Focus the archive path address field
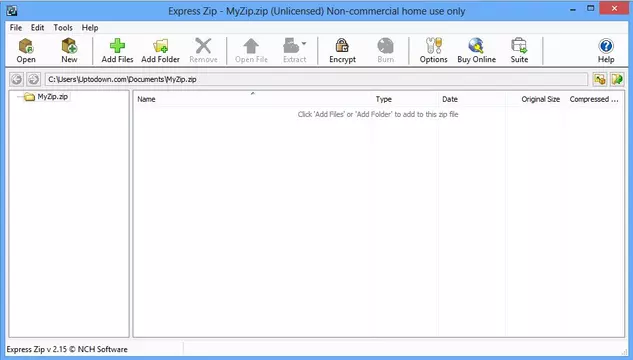This screenshot has width=633, height=360. tap(316, 79)
